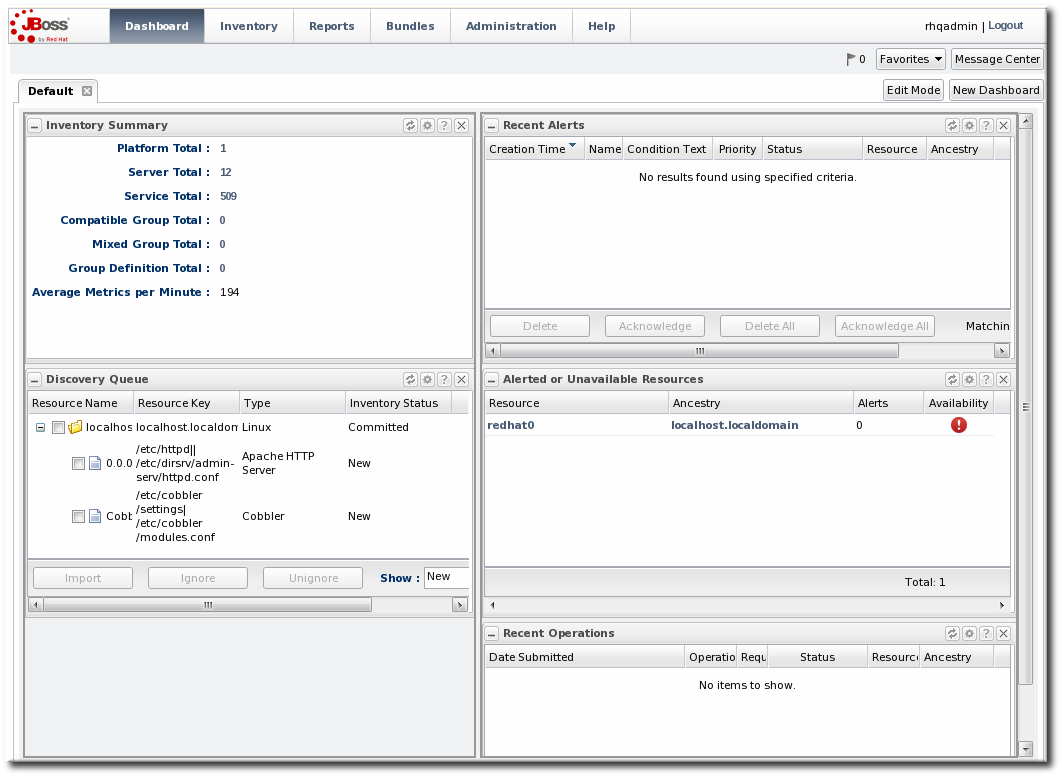
Task: Open the redhat0 resource link
Action: 511,425
